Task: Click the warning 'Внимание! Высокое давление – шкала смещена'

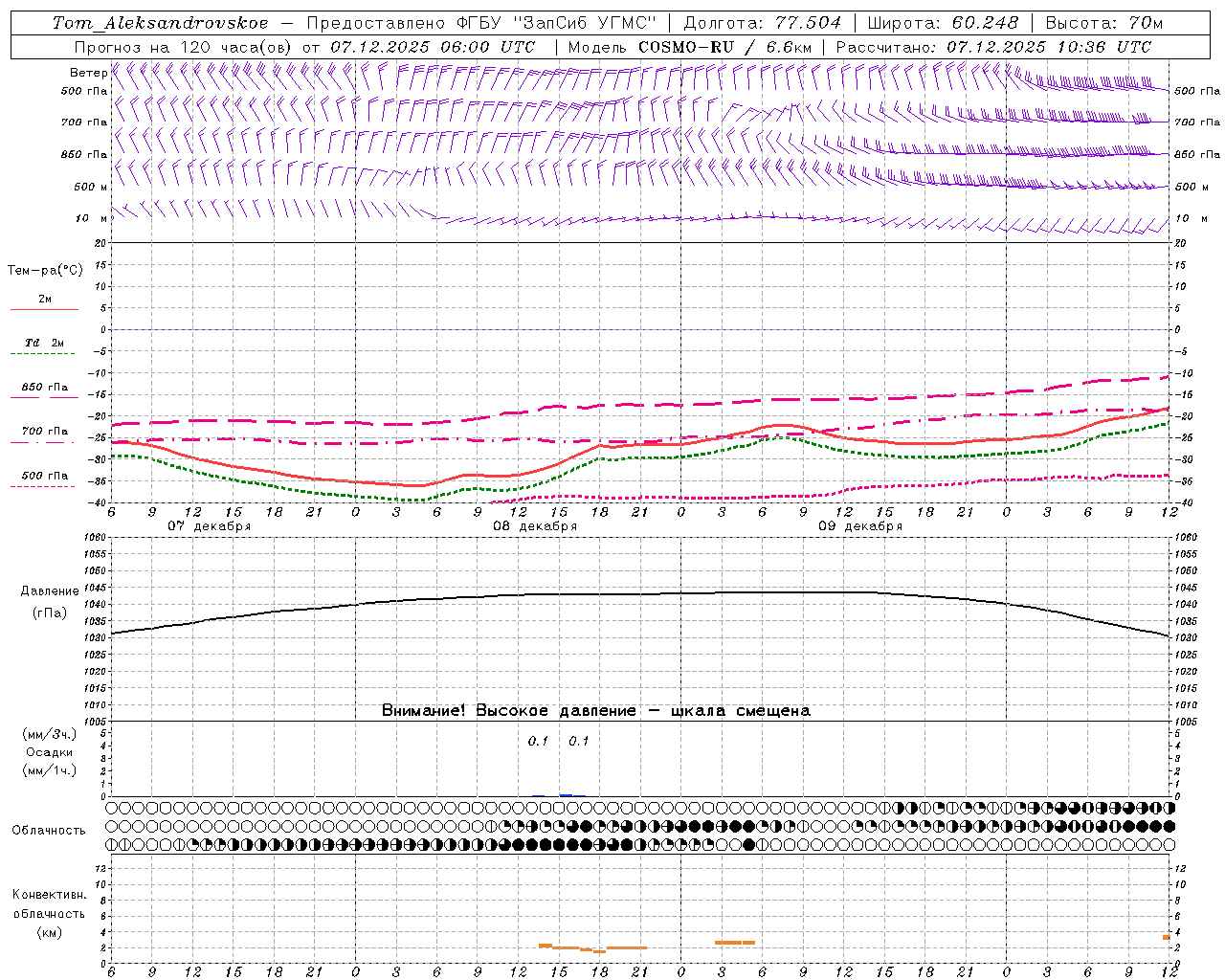Action: (596, 711)
